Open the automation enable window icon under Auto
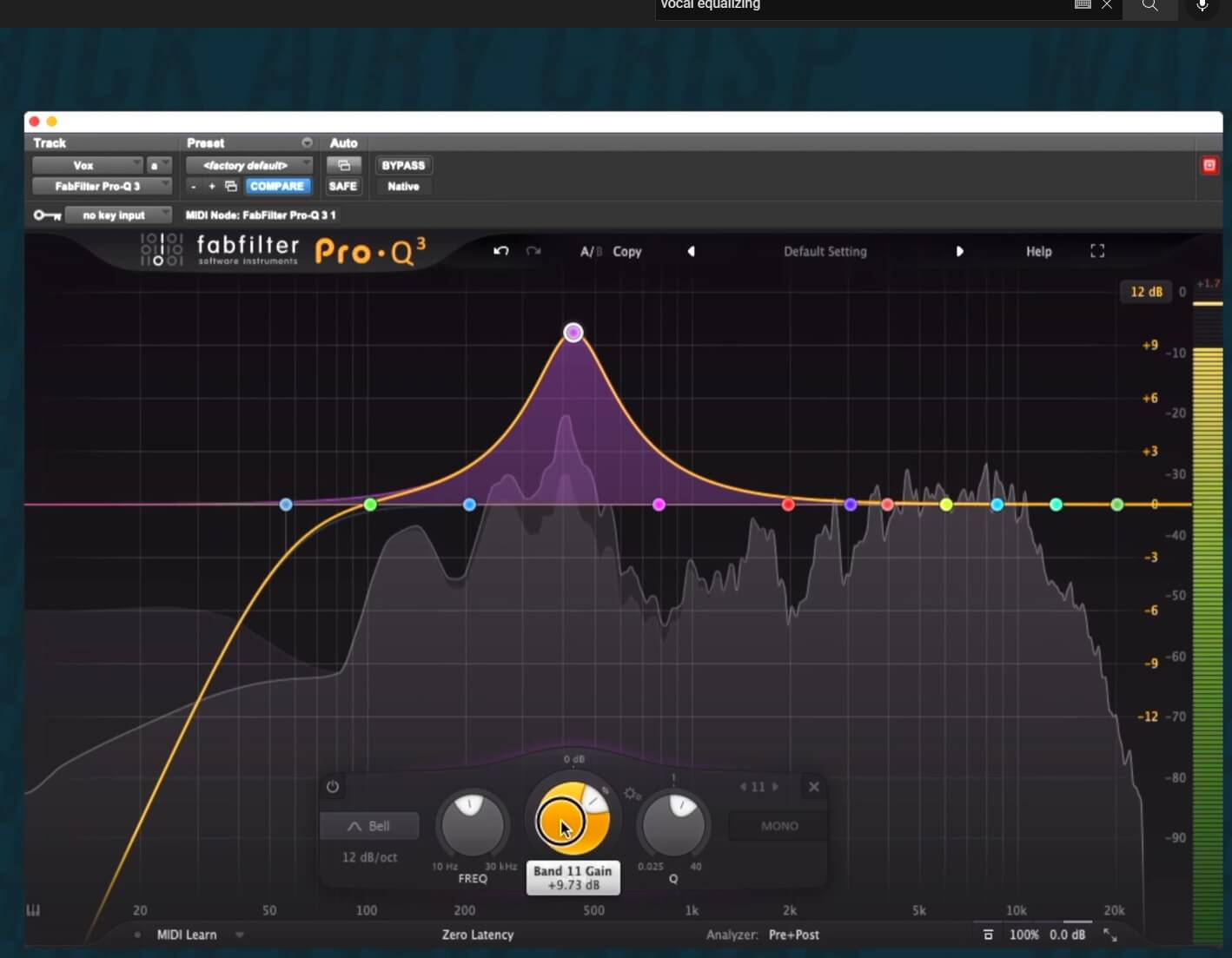Viewport: 1232px width, 958px height. (343, 165)
